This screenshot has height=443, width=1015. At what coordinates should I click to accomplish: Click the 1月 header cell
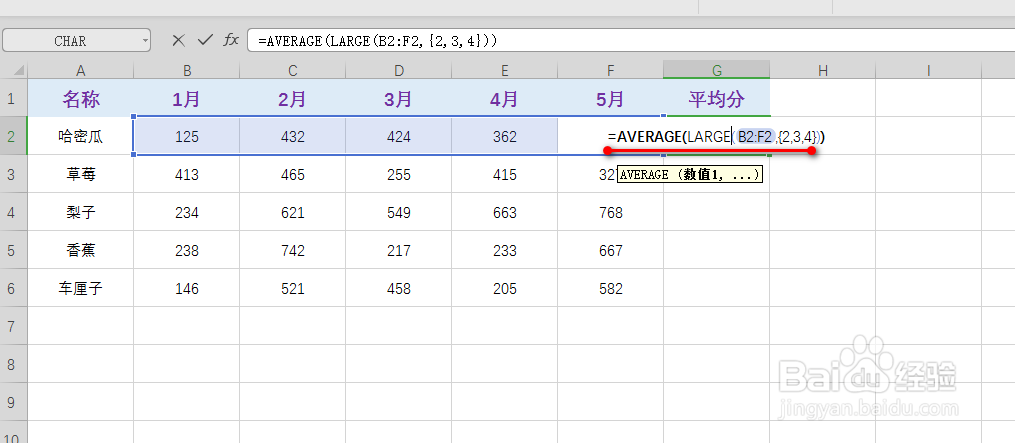tap(186, 98)
